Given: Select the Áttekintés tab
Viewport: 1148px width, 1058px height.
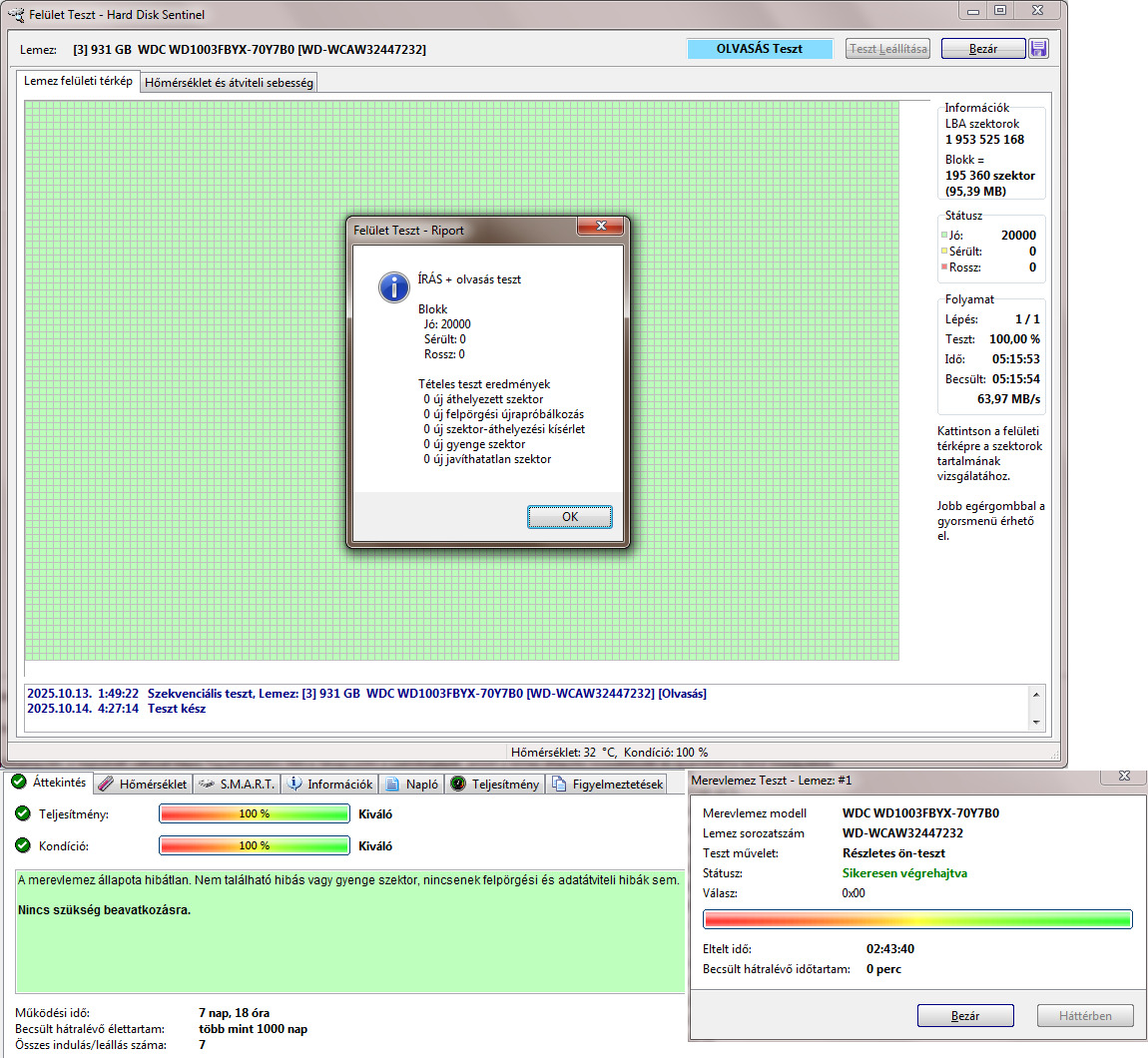Looking at the screenshot, I should pos(49,782).
